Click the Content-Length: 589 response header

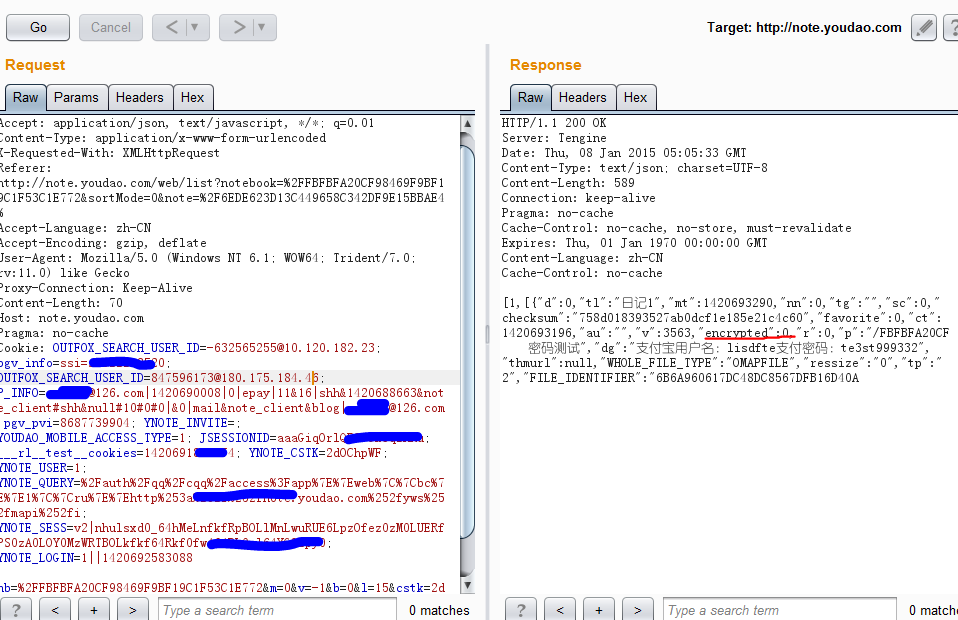coord(568,183)
